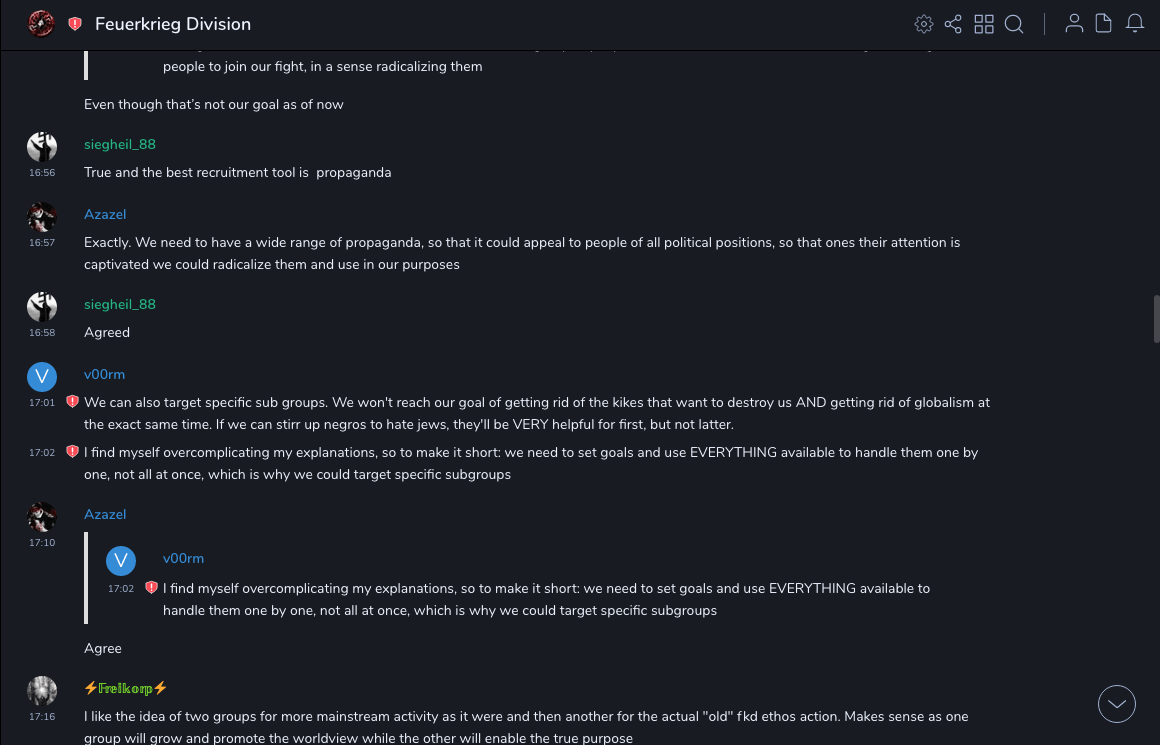1160x745 pixels.
Task: Click the channel avatar in the top-left corner
Action: (x=41, y=24)
